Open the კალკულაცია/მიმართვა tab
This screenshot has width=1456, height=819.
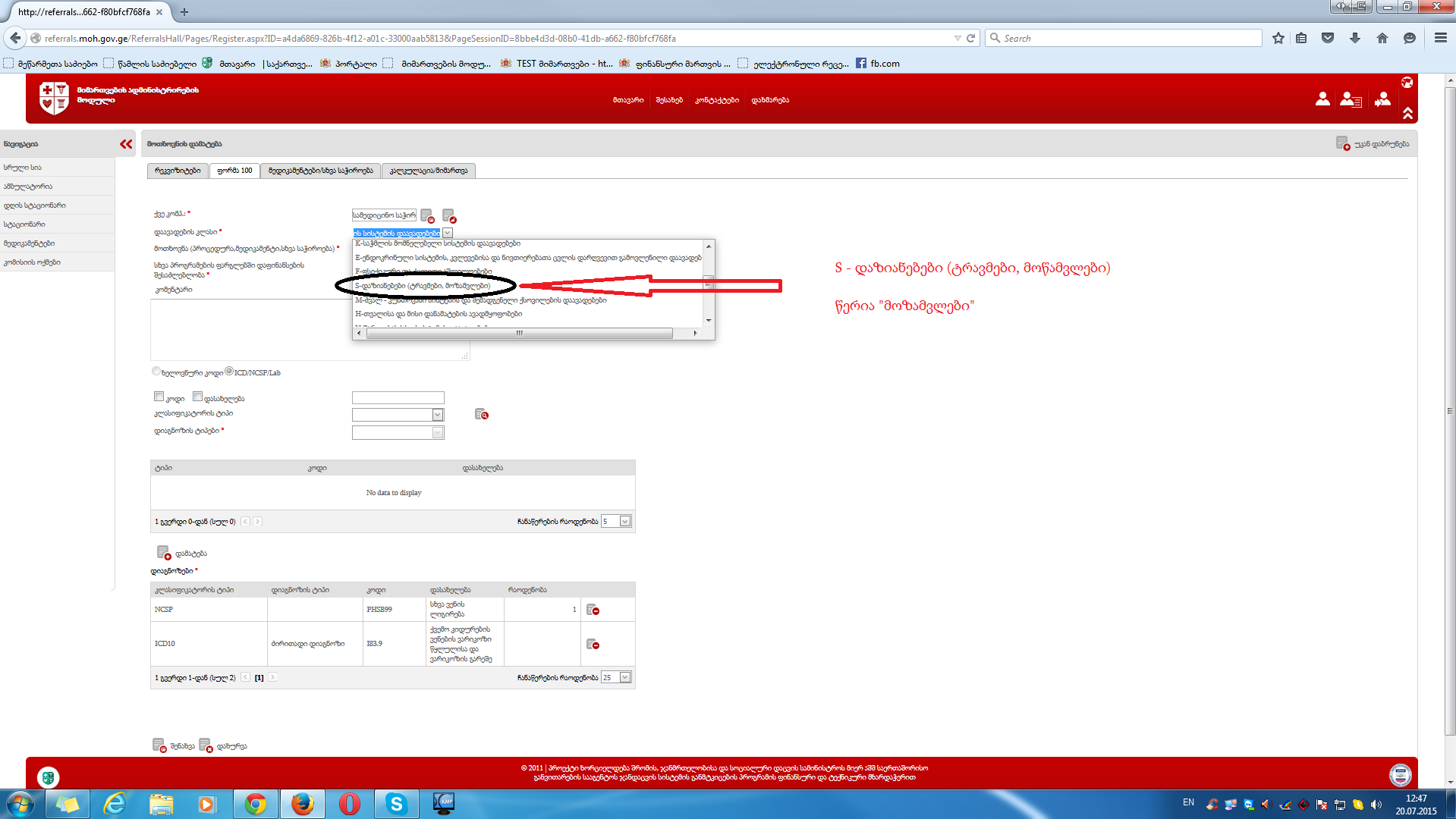point(429,171)
